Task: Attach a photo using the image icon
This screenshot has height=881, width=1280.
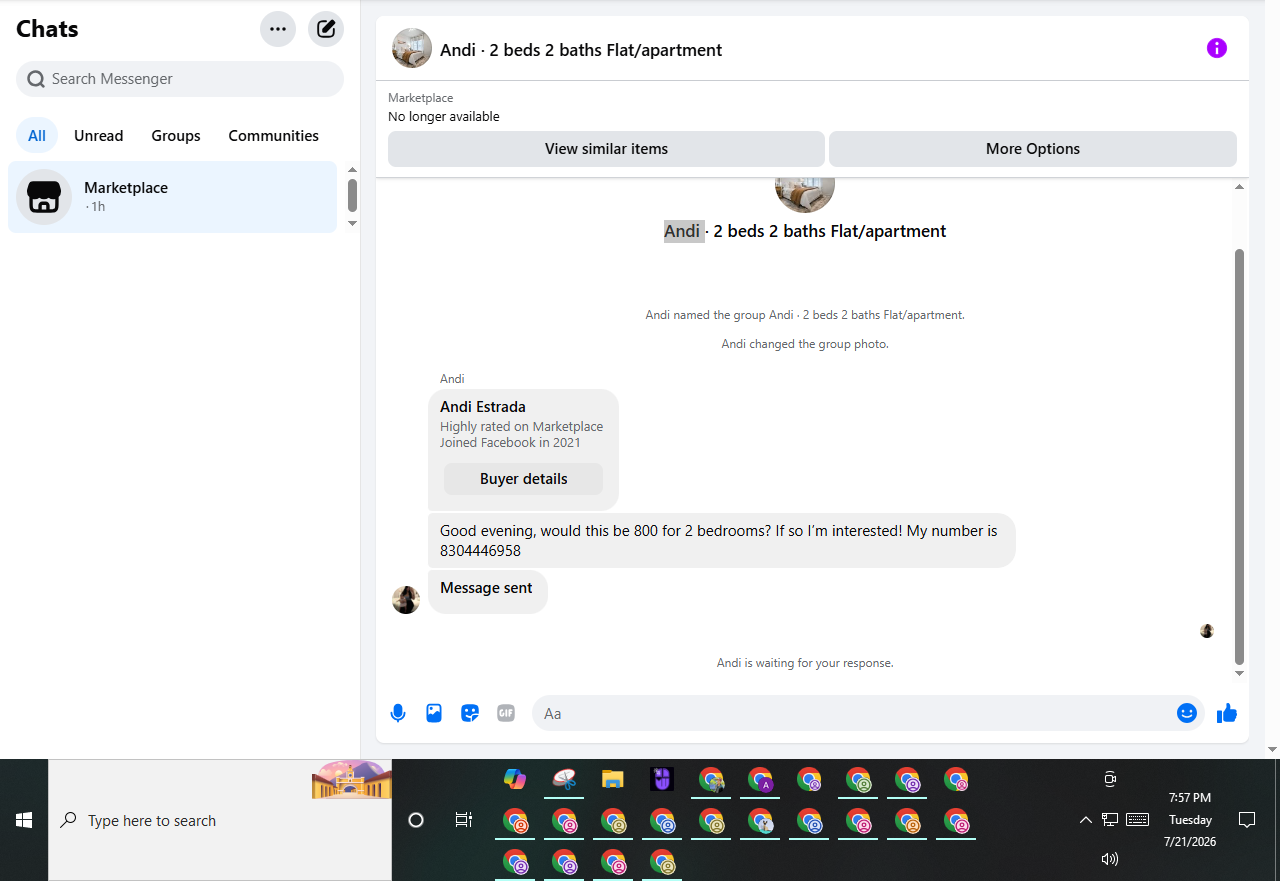Action: click(x=434, y=713)
